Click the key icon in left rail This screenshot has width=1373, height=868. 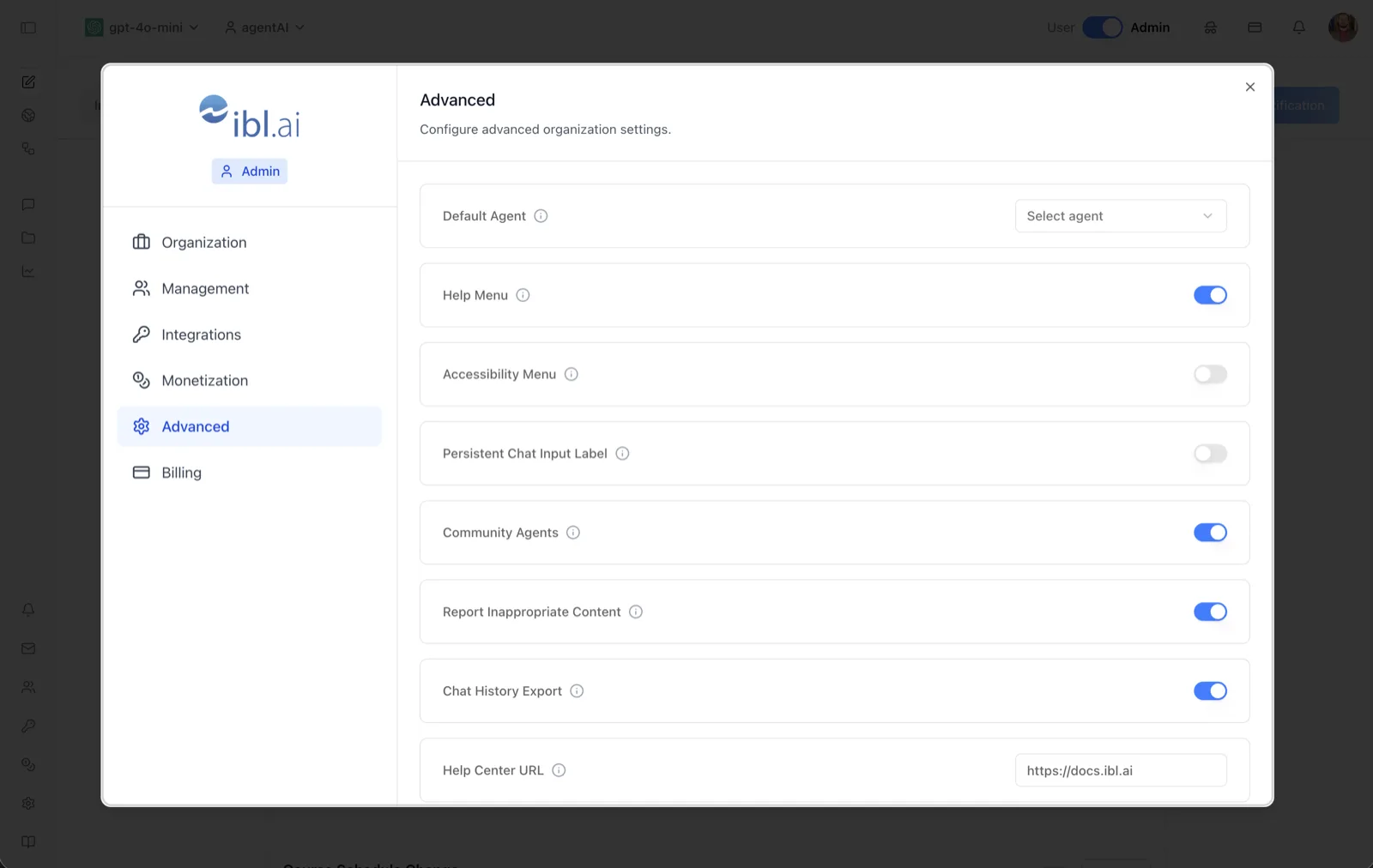(28, 726)
